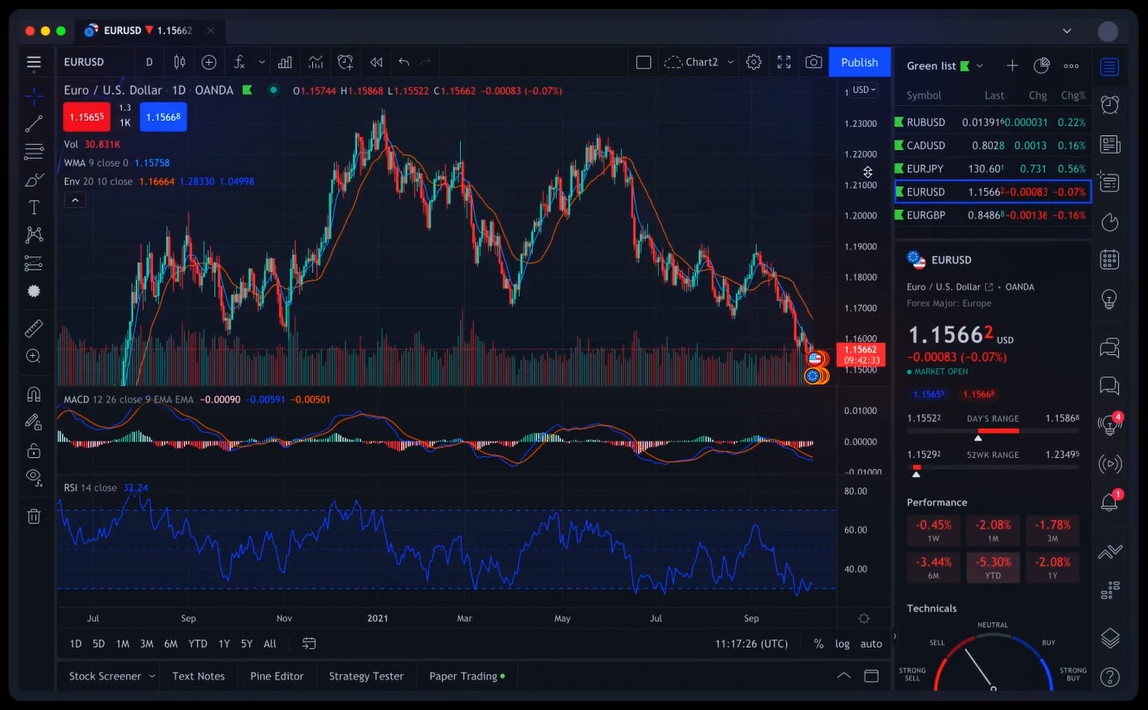Select the ruler measure tool
This screenshot has width=1148, height=710.
[34, 329]
